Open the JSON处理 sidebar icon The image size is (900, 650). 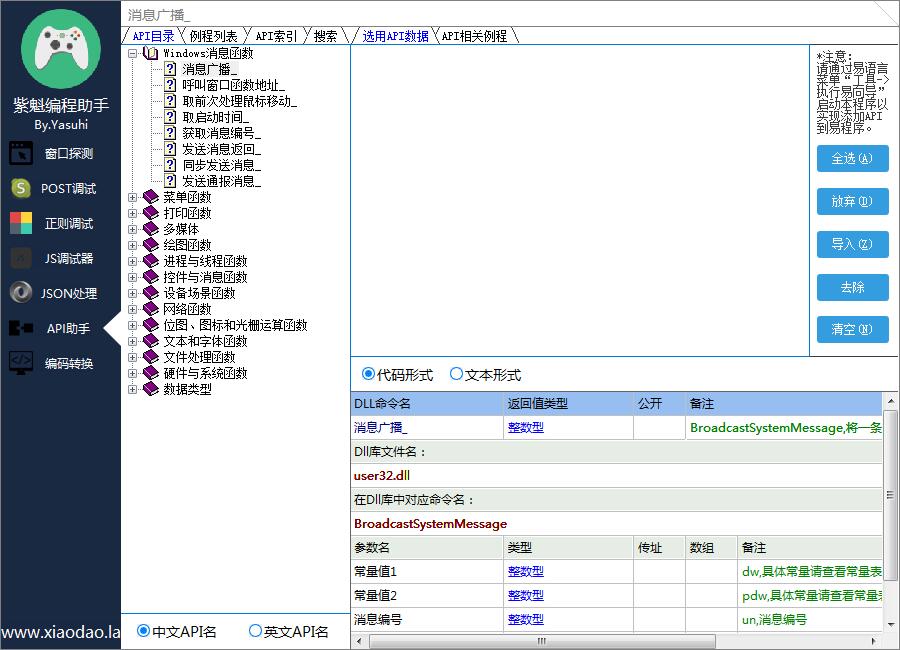(21, 293)
